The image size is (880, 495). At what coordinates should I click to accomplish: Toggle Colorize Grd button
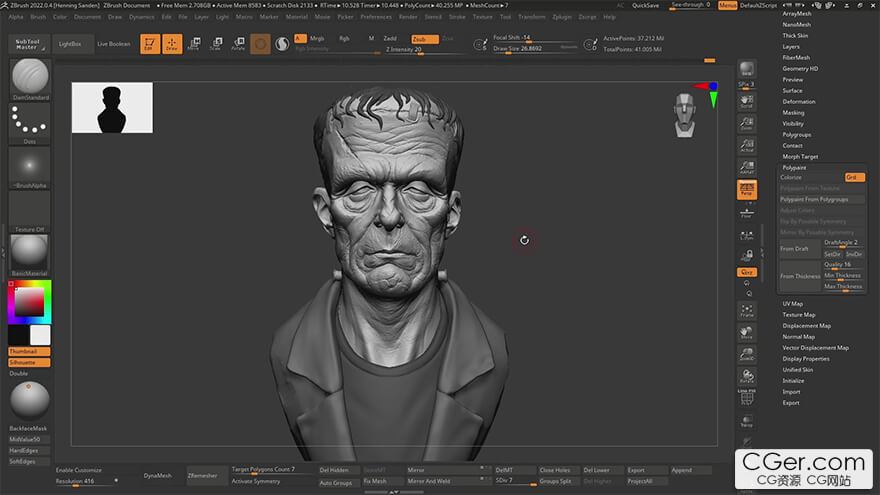[x=855, y=177]
